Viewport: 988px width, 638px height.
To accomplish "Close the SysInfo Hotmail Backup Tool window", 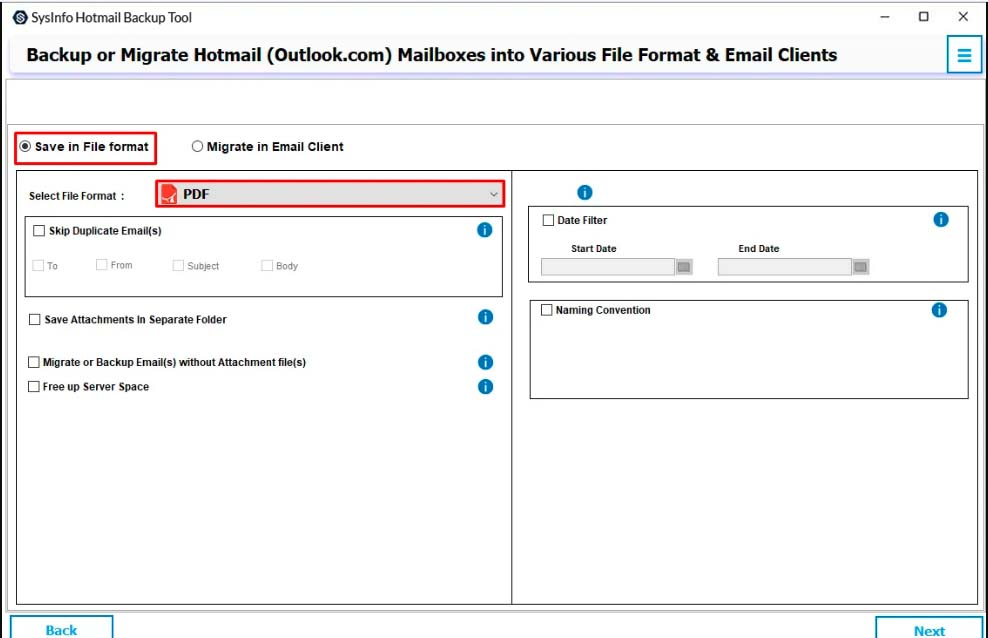I will (963, 17).
